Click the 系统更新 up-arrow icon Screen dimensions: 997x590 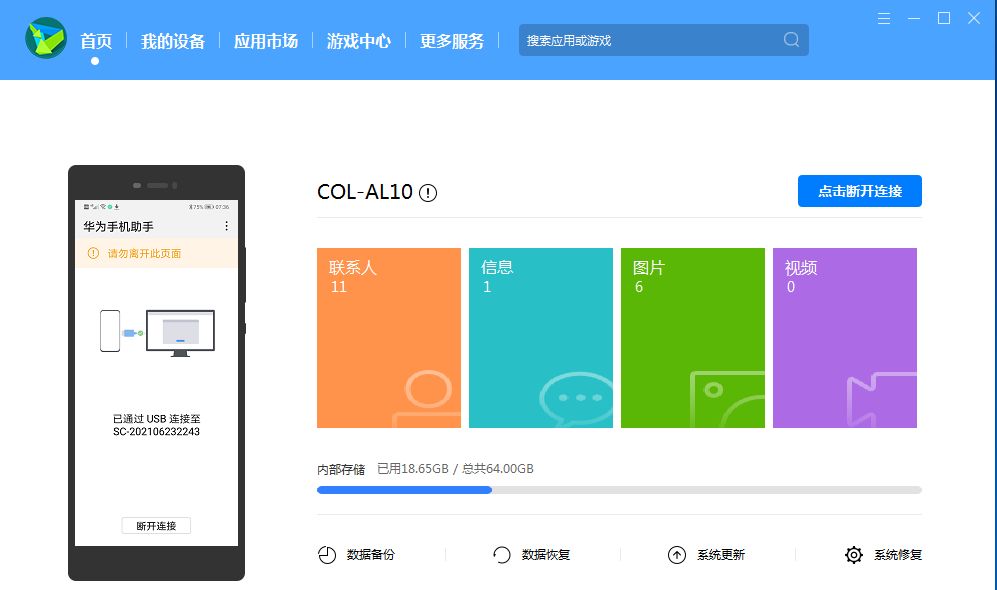(x=677, y=555)
